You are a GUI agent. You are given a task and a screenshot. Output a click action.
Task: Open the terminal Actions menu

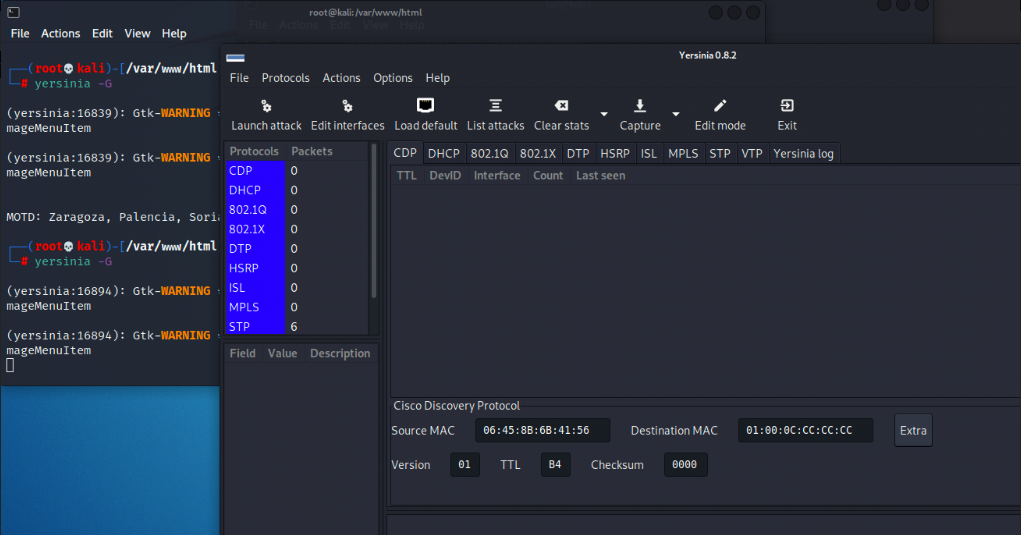[61, 33]
